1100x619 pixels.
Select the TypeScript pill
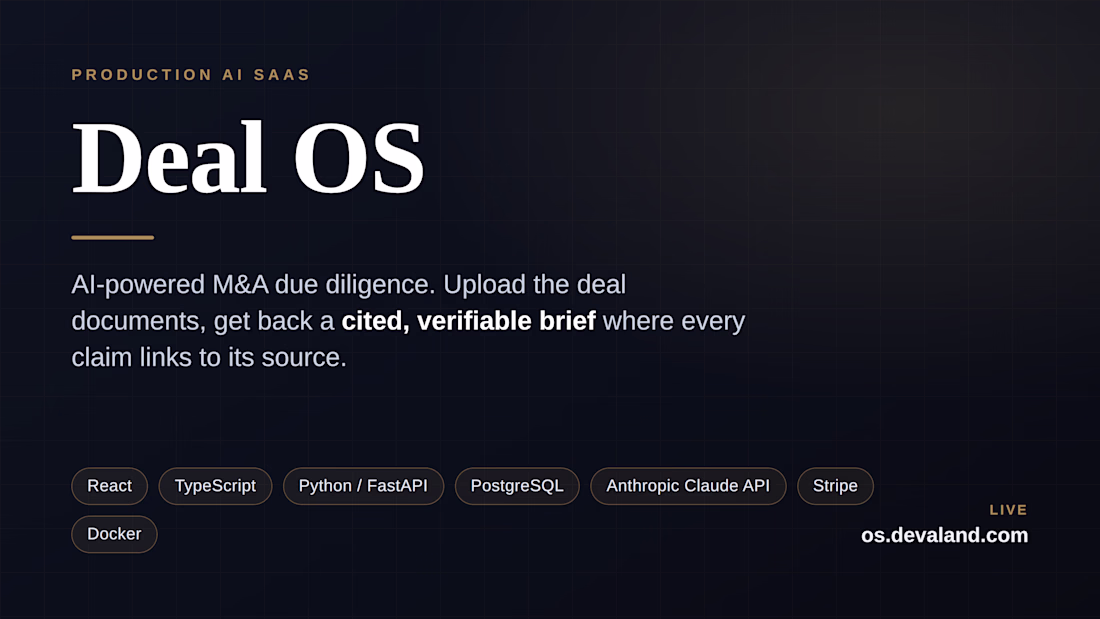pyautogui.click(x=215, y=486)
